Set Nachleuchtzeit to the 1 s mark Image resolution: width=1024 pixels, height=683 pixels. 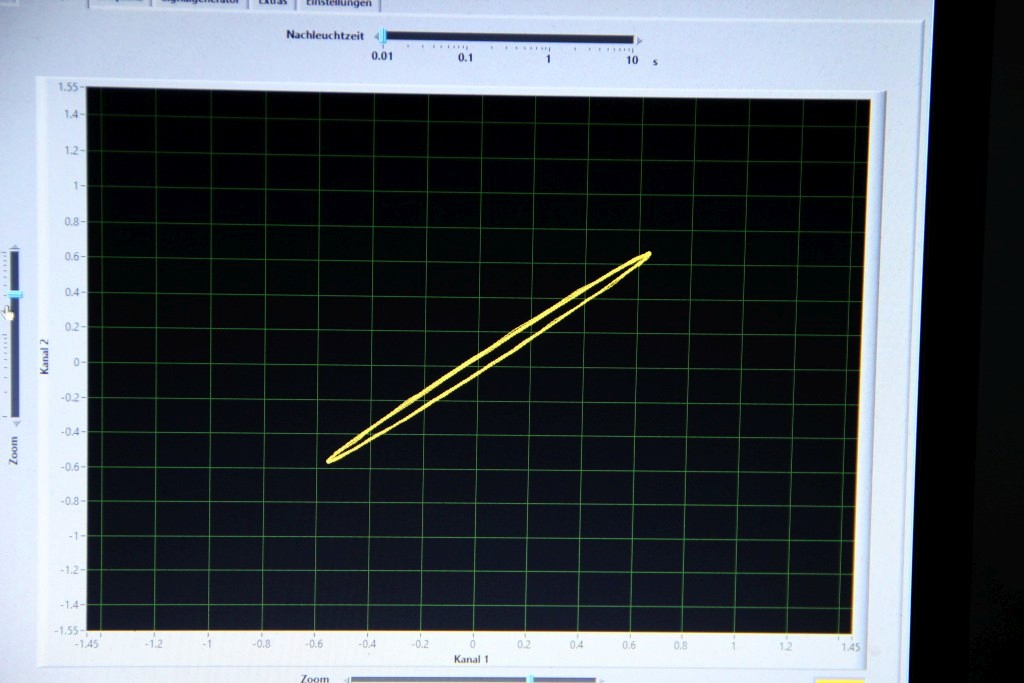tap(548, 40)
